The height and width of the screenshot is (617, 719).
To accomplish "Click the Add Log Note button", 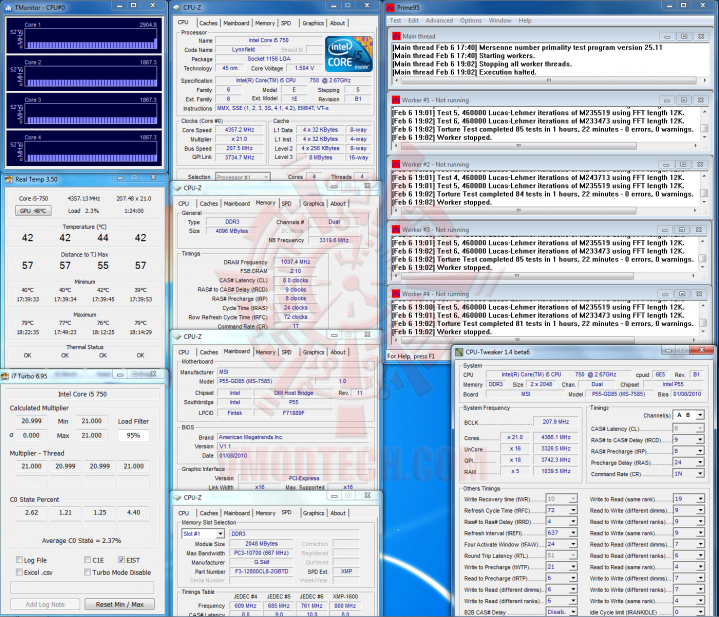I will (x=45, y=604).
